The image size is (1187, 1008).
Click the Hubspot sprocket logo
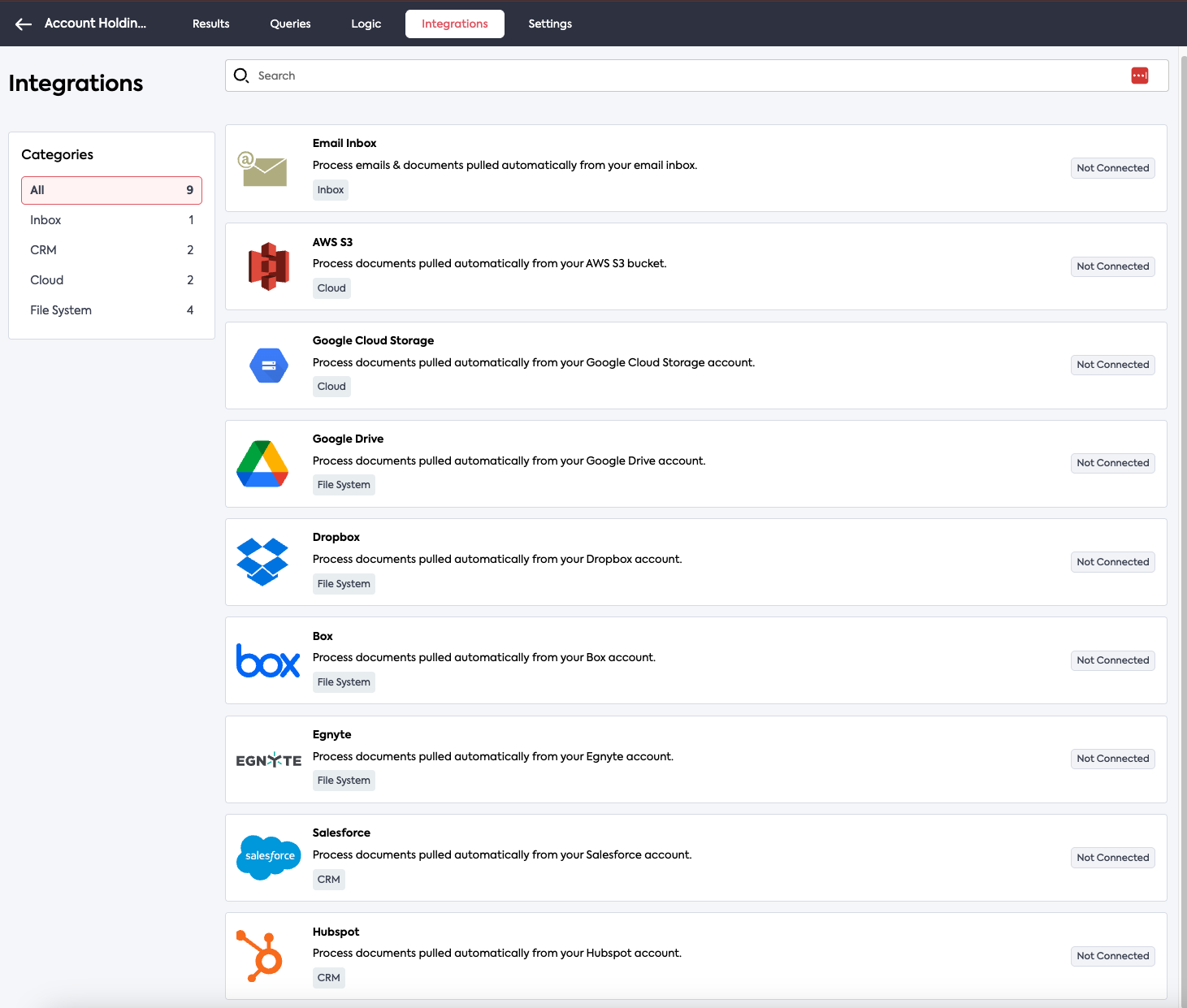click(x=260, y=956)
